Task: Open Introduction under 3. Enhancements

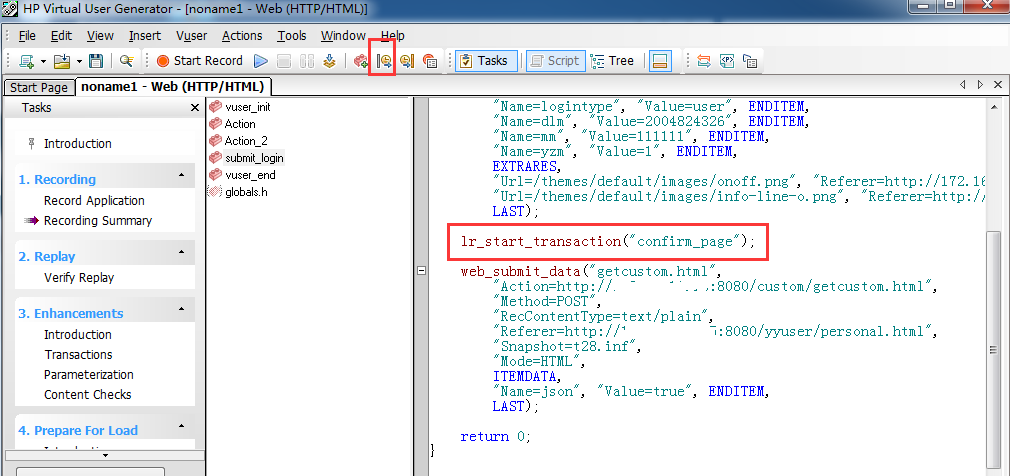Action: pos(77,334)
